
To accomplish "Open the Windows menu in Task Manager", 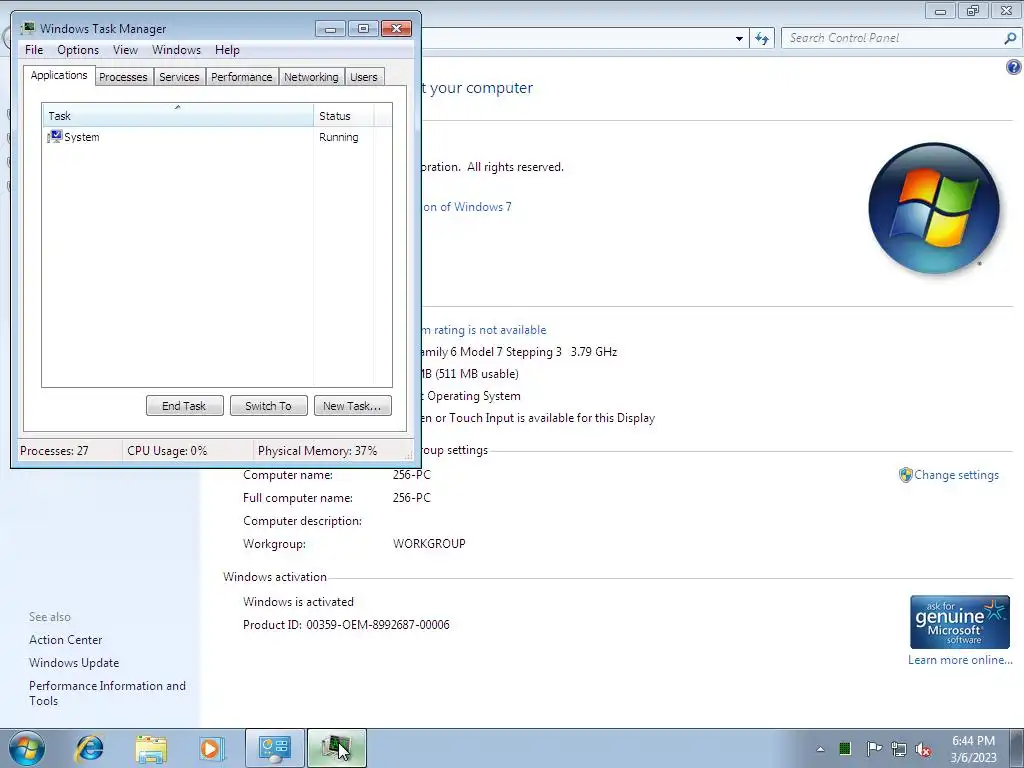I will pyautogui.click(x=176, y=50).
